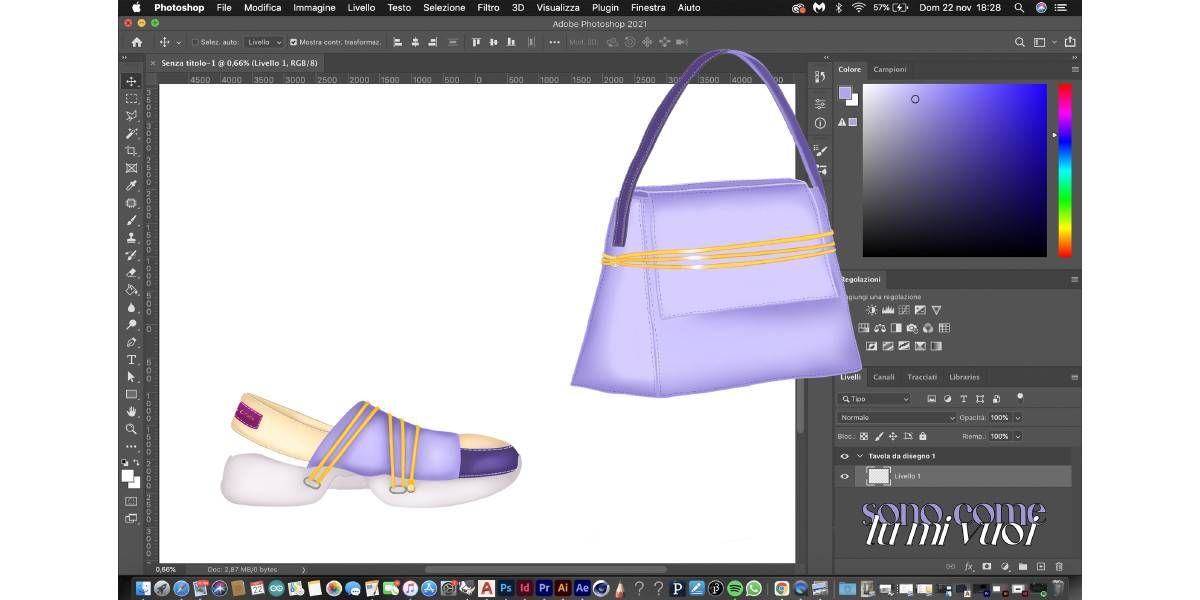Screen dimensions: 1200x600
Task: Uncheck Mostra contr. trasformaz. checkbox
Action: tap(293, 43)
